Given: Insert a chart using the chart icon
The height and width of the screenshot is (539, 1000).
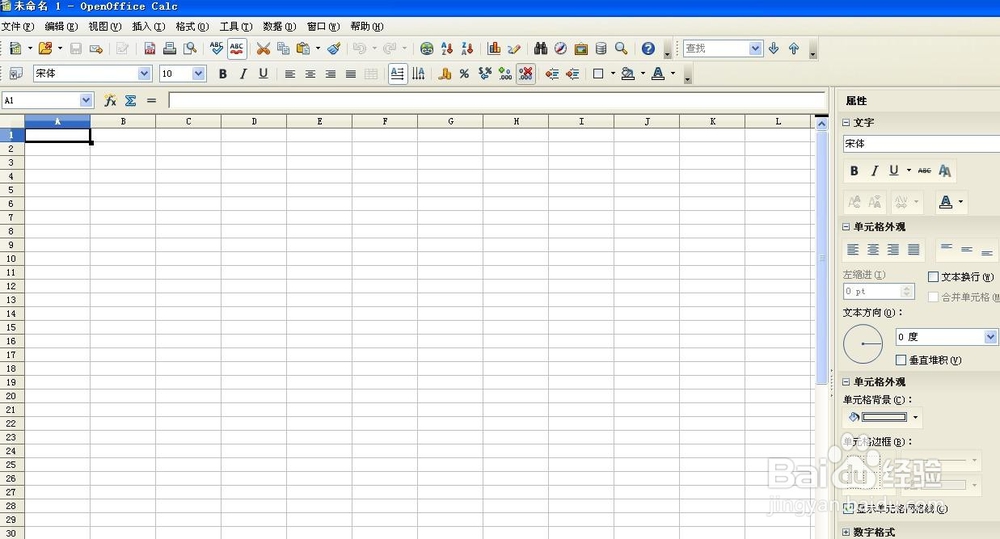Looking at the screenshot, I should tap(494, 48).
